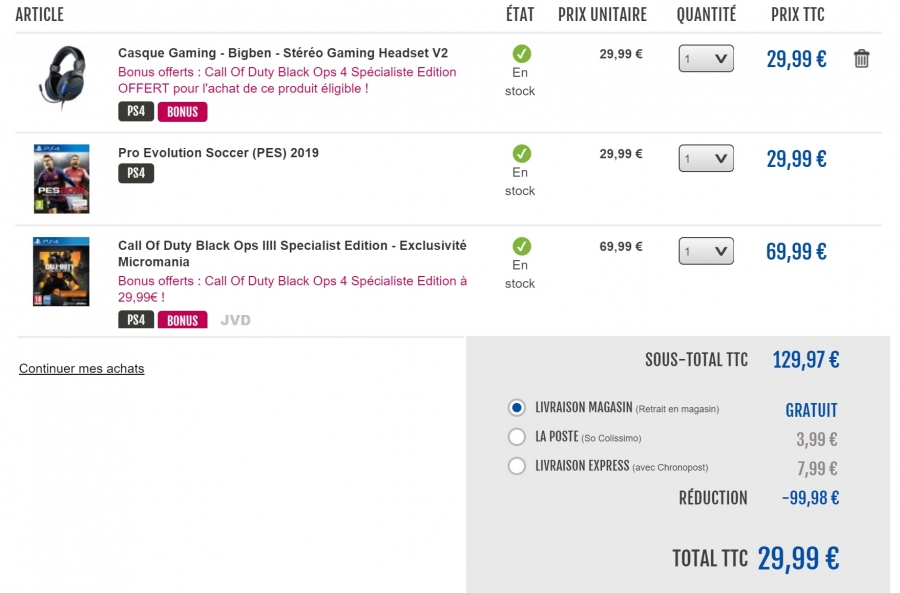The height and width of the screenshot is (593, 900).
Task: Open the Pro Evolution Soccer 2019 title link
Action: point(218,153)
